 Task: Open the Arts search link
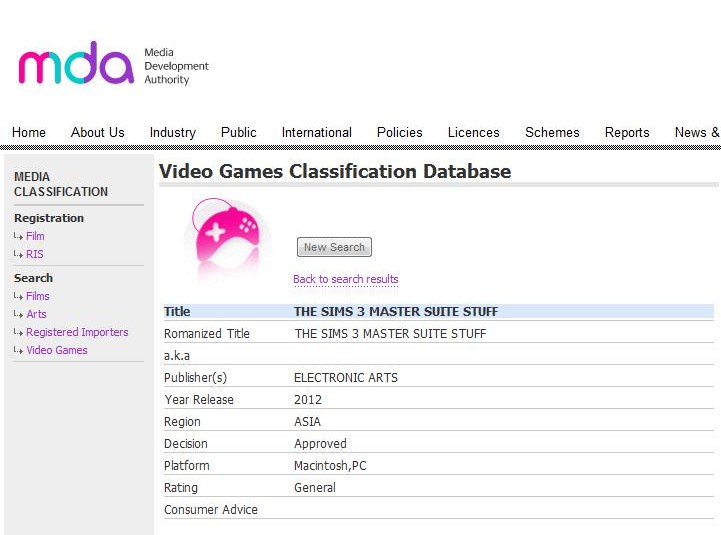point(36,314)
